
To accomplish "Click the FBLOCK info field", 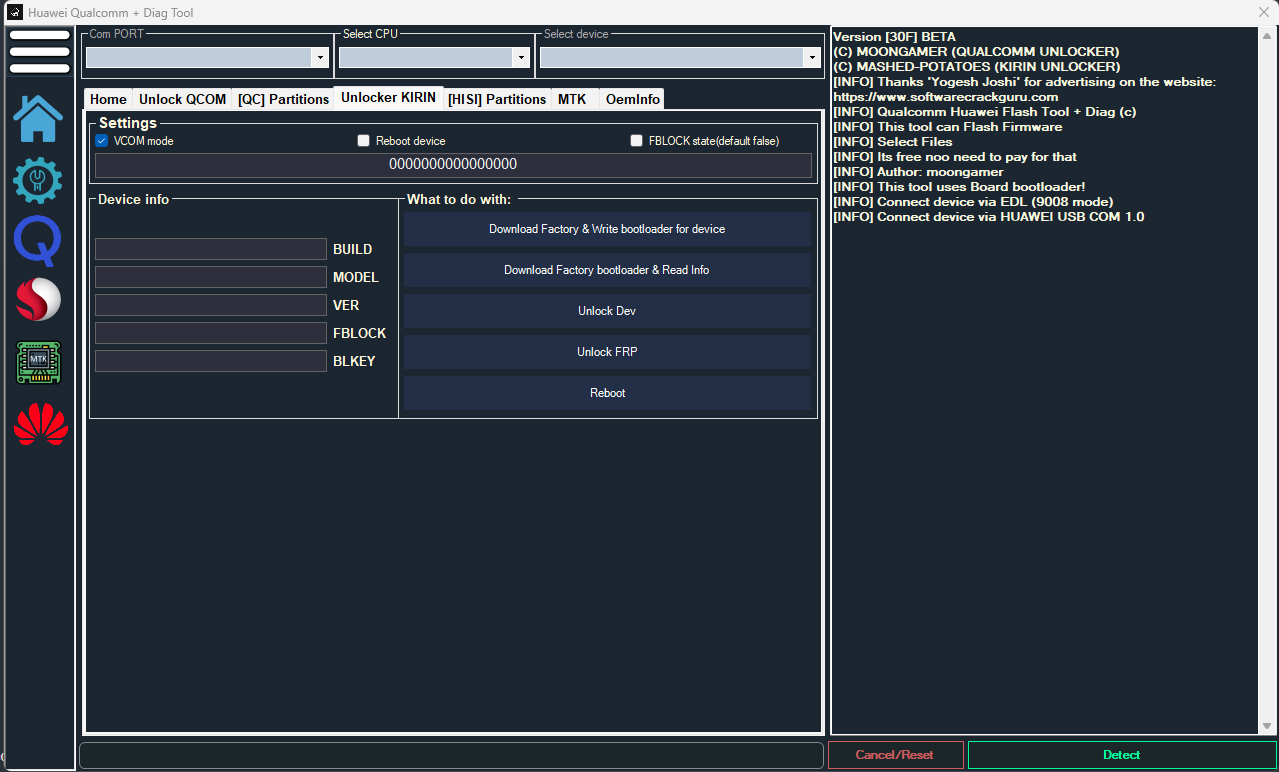I will click(x=211, y=333).
